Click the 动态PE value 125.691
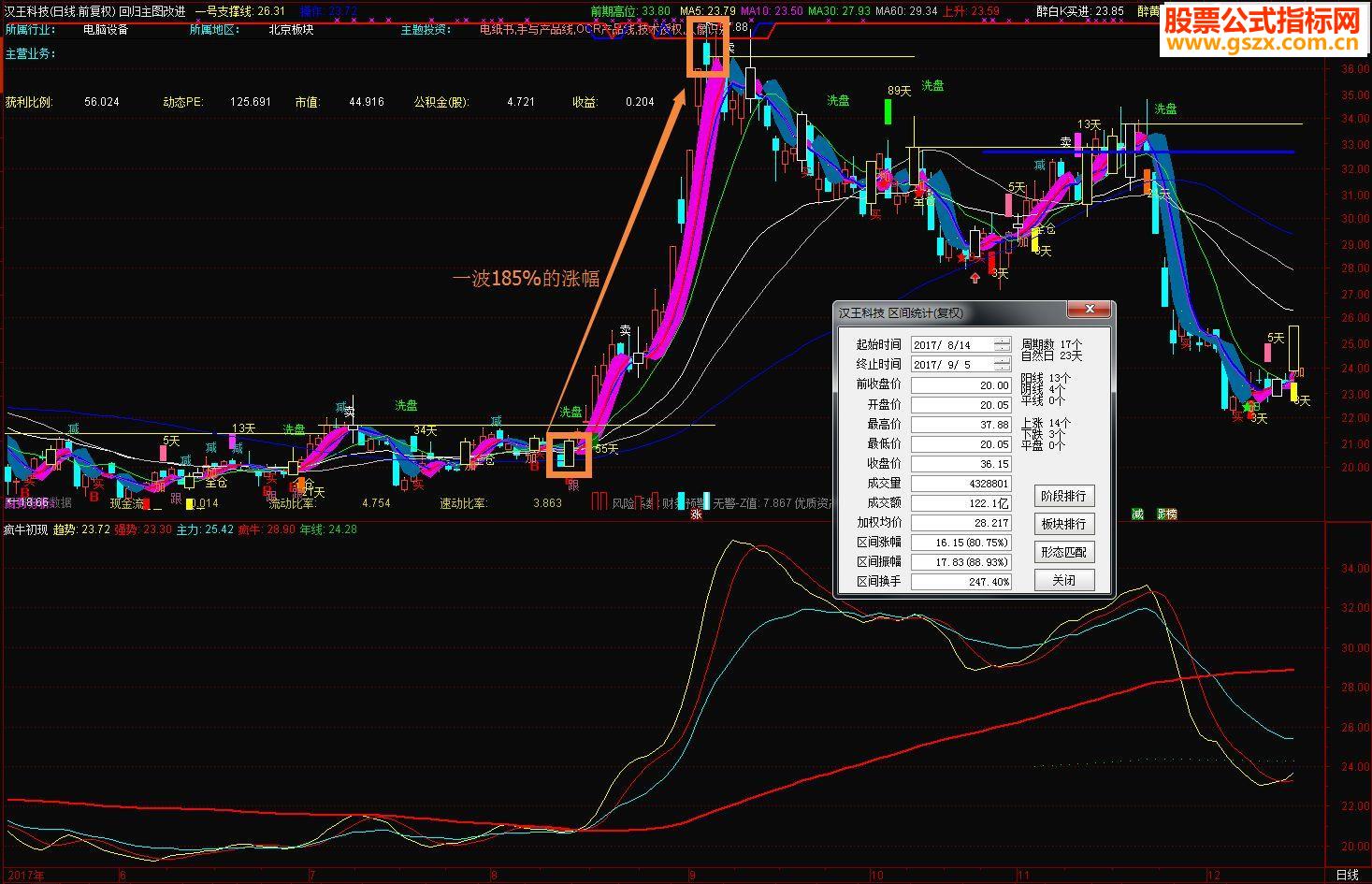 tap(251, 101)
